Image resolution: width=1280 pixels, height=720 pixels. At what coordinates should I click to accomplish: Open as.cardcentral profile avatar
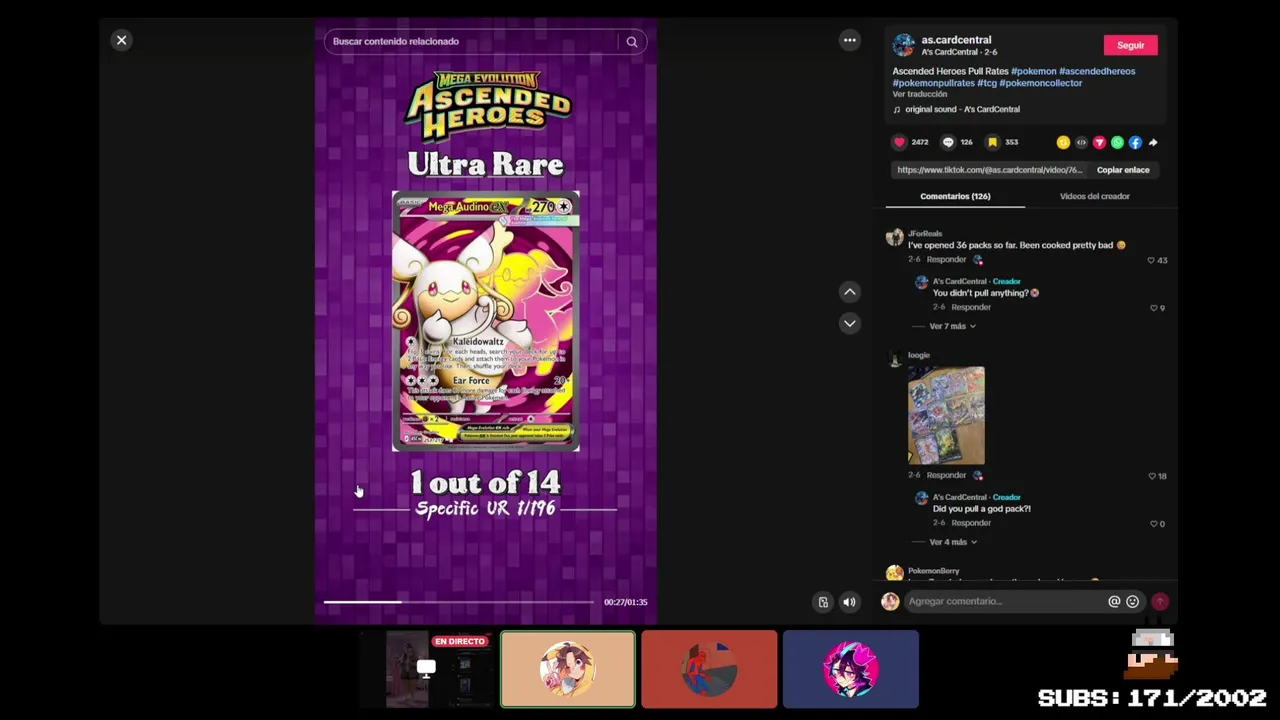point(903,45)
